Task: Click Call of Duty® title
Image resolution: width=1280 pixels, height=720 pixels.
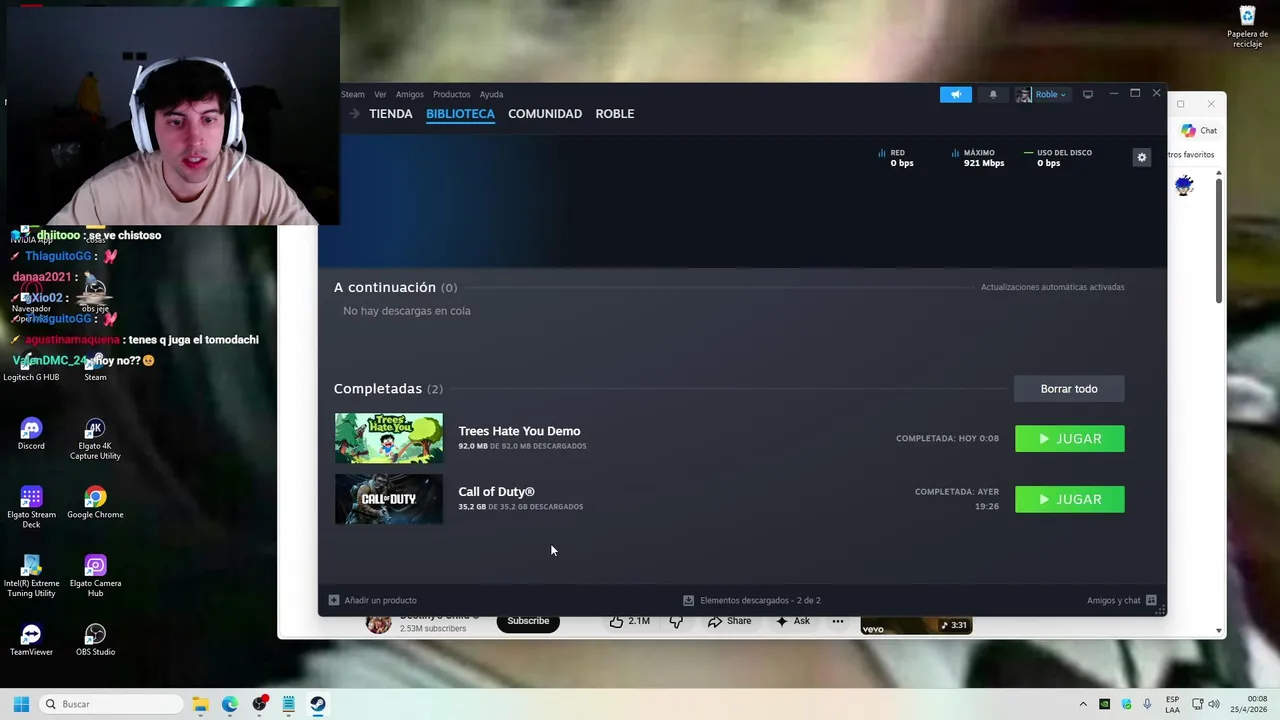Action: click(x=496, y=492)
